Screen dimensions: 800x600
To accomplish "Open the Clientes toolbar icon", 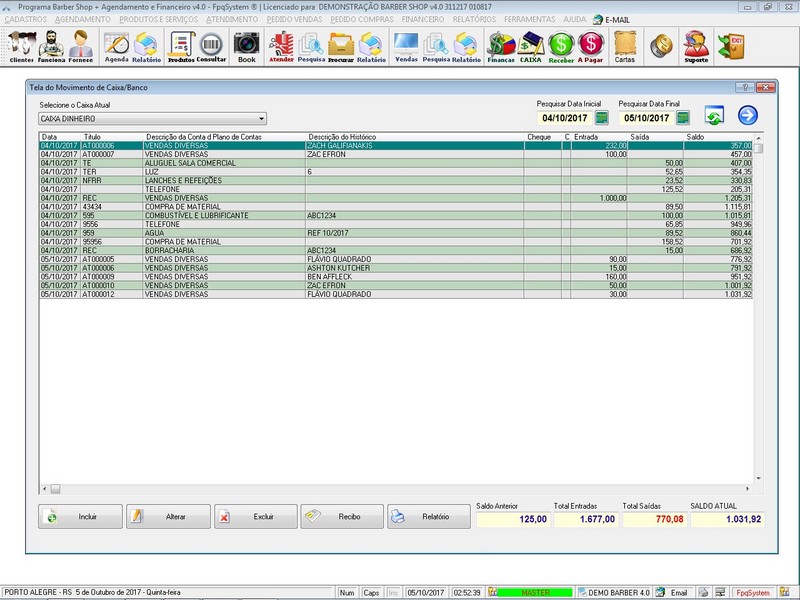I will [x=21, y=46].
